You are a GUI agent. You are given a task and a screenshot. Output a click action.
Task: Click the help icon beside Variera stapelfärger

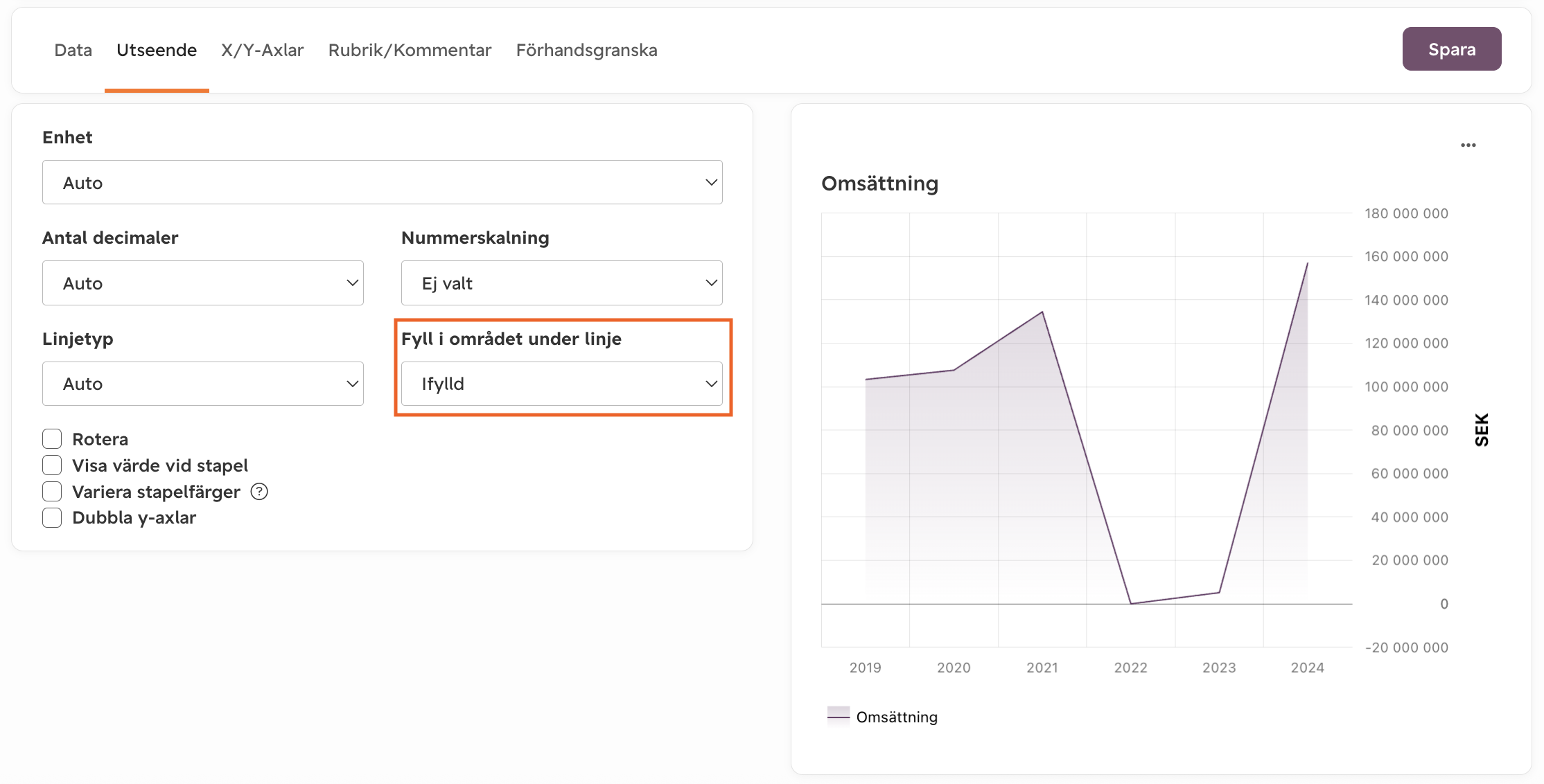pos(259,492)
